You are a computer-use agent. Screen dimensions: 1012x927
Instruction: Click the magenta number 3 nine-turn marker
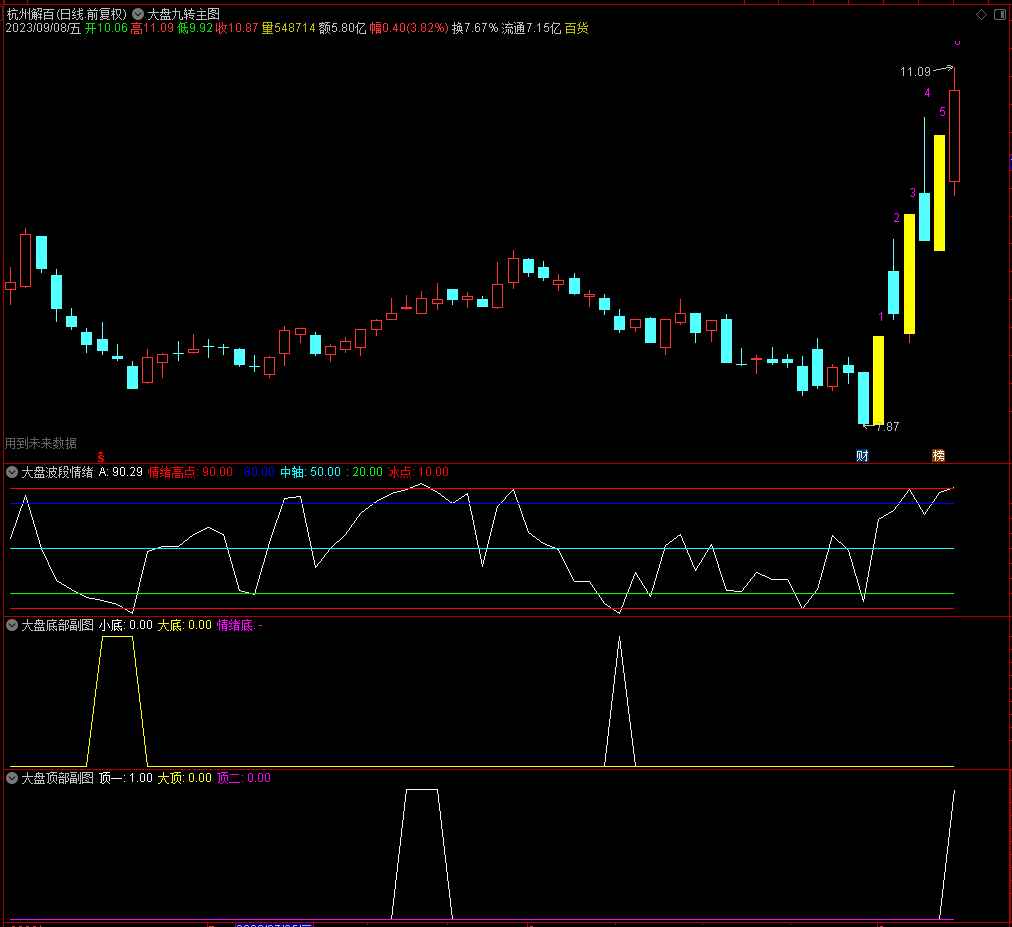(x=912, y=192)
